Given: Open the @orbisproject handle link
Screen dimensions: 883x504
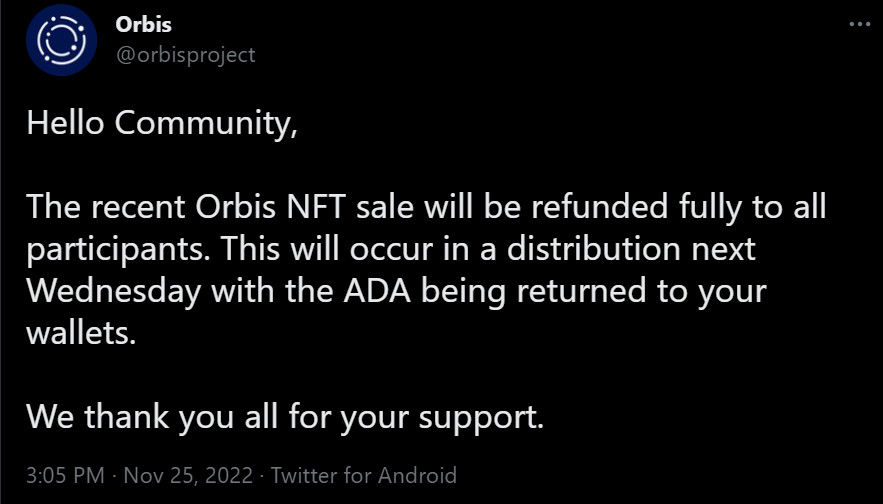Looking at the screenshot, I should 185,54.
